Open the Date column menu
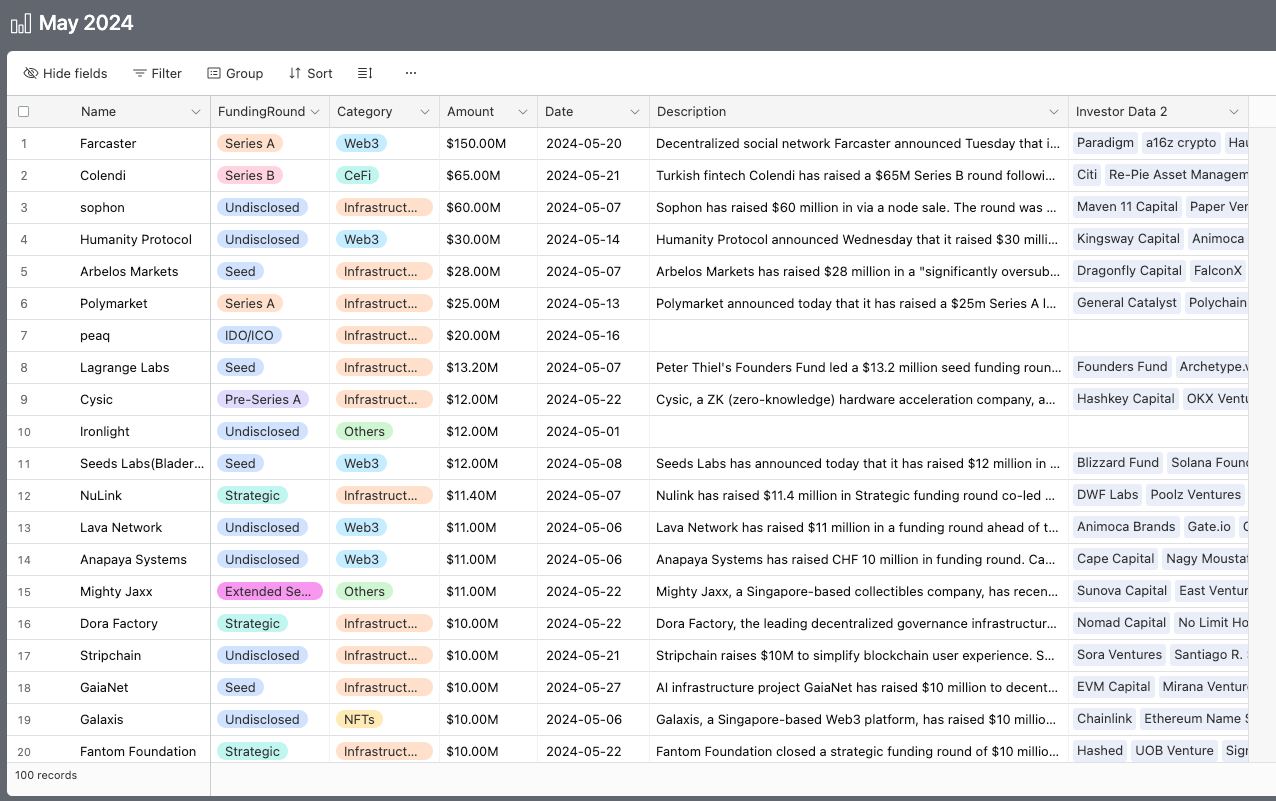 pos(633,111)
